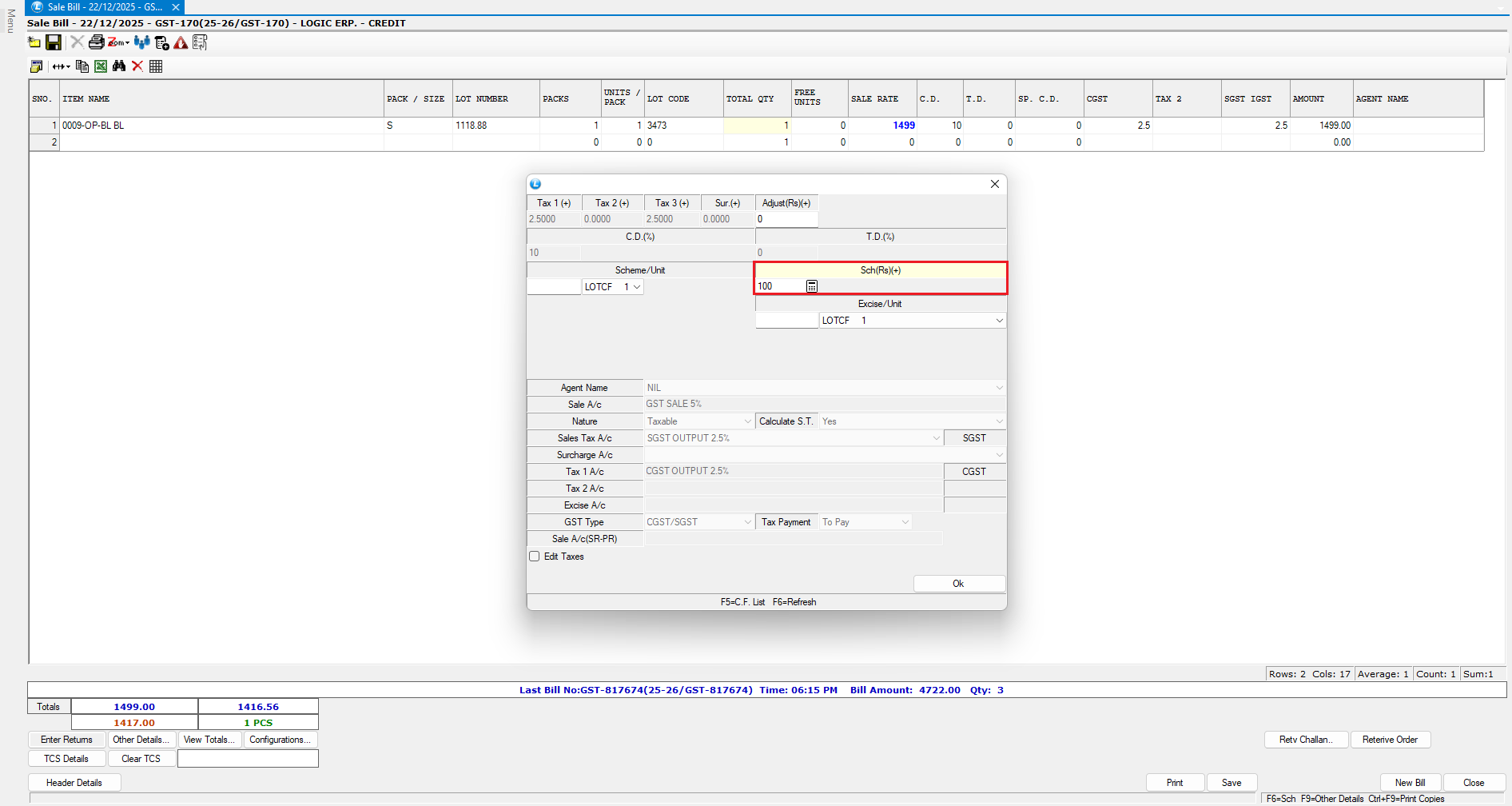This screenshot has height=806, width=1512.
Task: Expand the Scheme/Unit LOTCF dropdown
Action: point(637,287)
